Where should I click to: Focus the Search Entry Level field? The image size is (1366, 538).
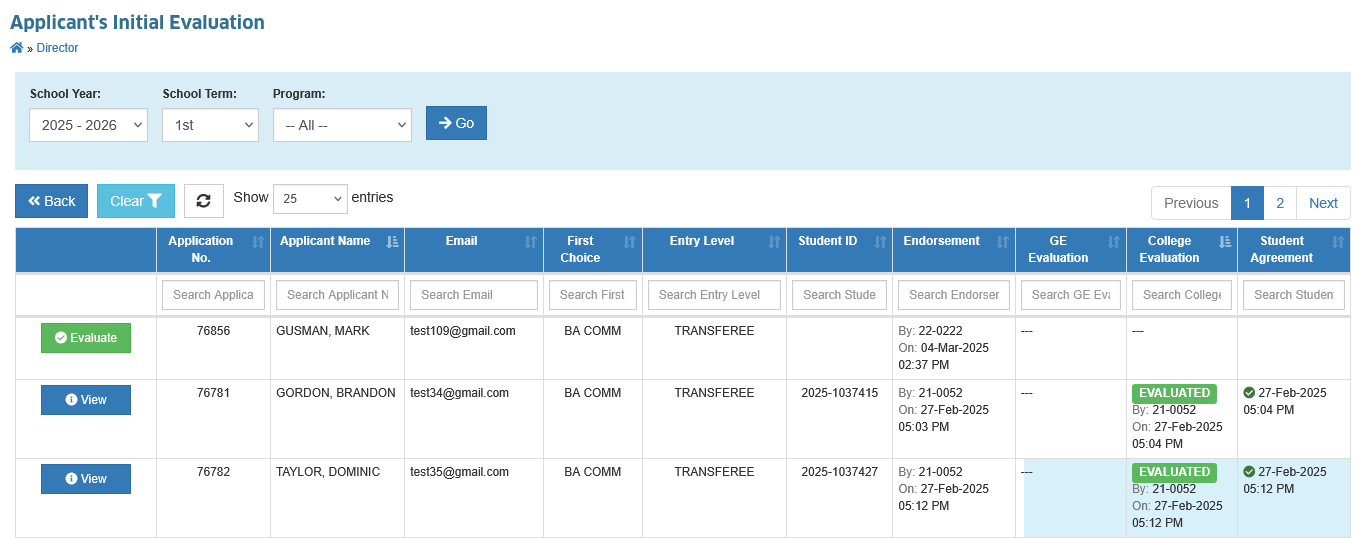pos(714,295)
